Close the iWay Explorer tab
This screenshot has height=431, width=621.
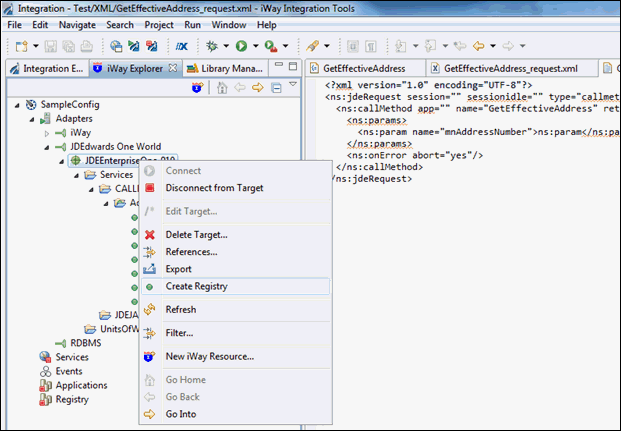click(x=173, y=68)
